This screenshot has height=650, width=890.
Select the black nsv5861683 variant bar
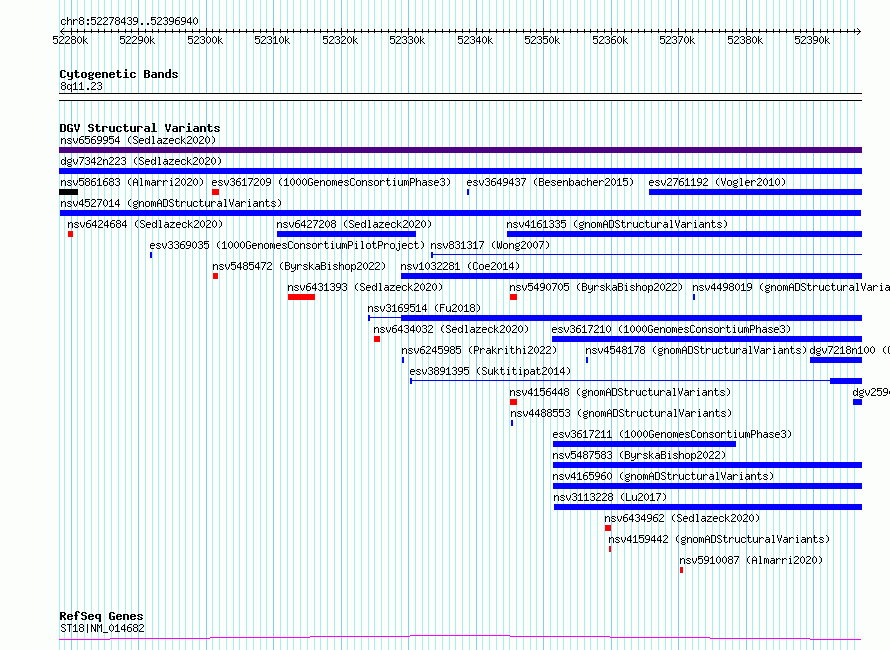pyautogui.click(x=68, y=192)
